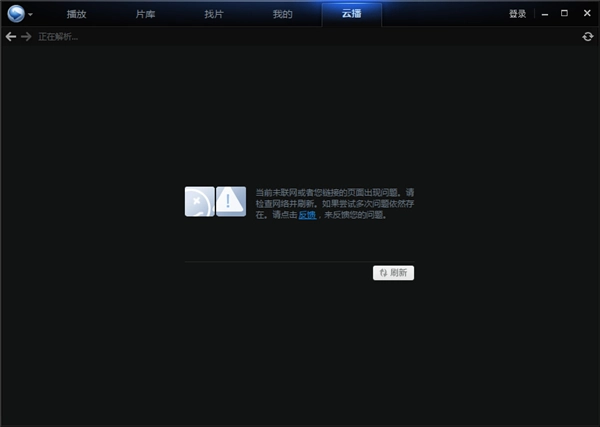Click the sad face error icon

pos(199,202)
